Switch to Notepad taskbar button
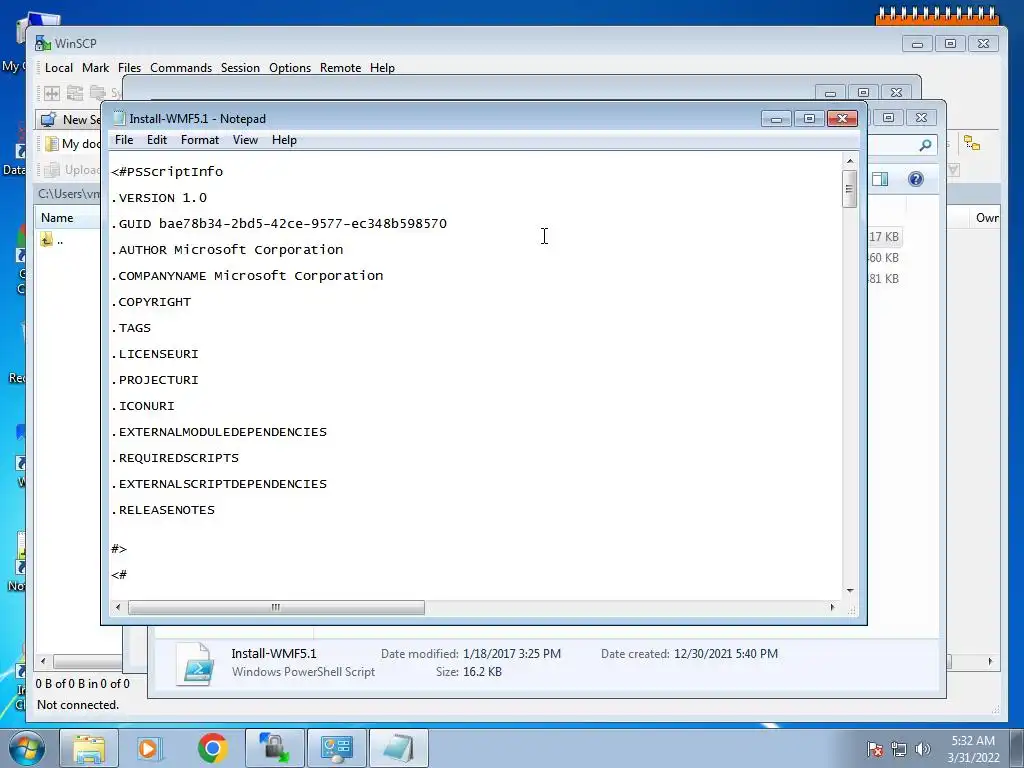The width and height of the screenshot is (1024, 768). (x=398, y=748)
